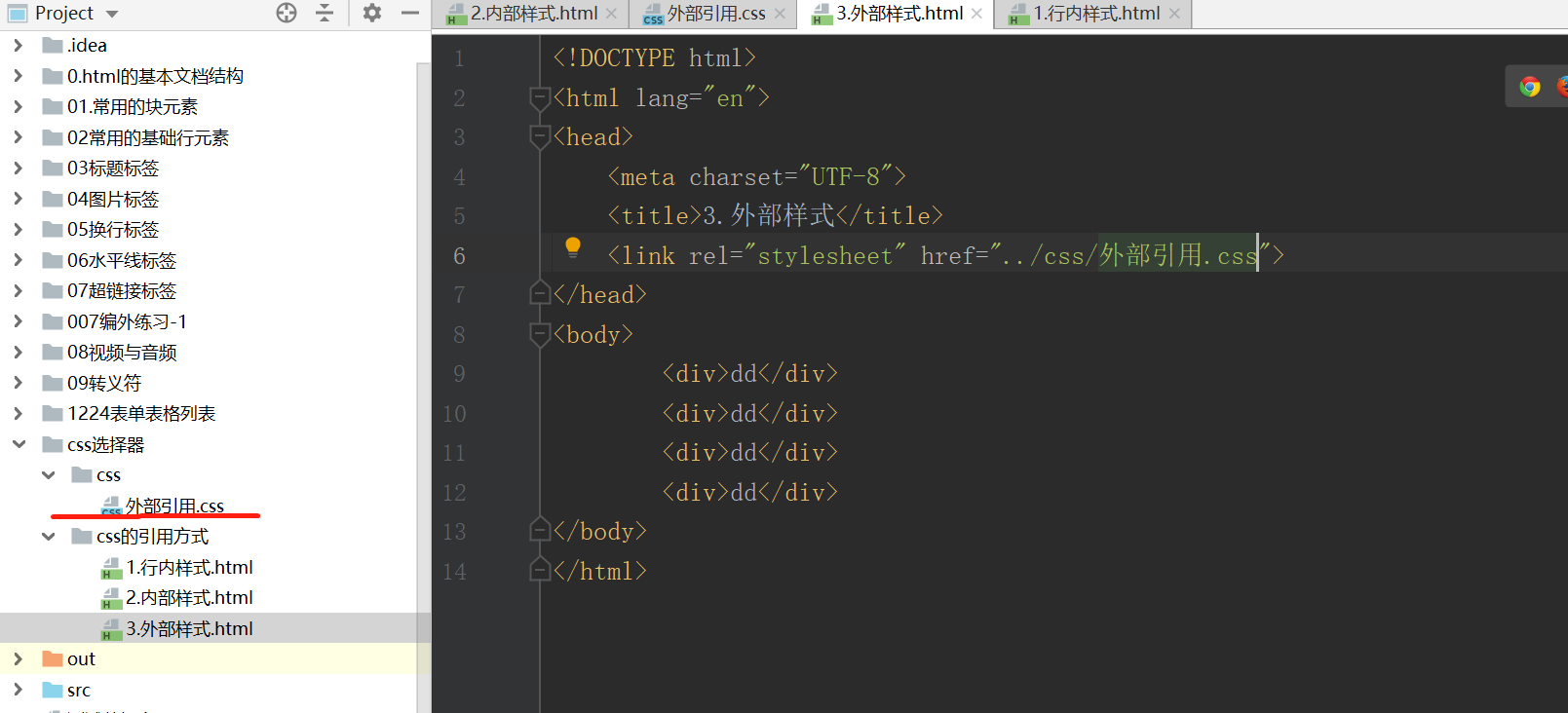
Task: Expand the 03标题标签 folder arrow
Action: 19,168
